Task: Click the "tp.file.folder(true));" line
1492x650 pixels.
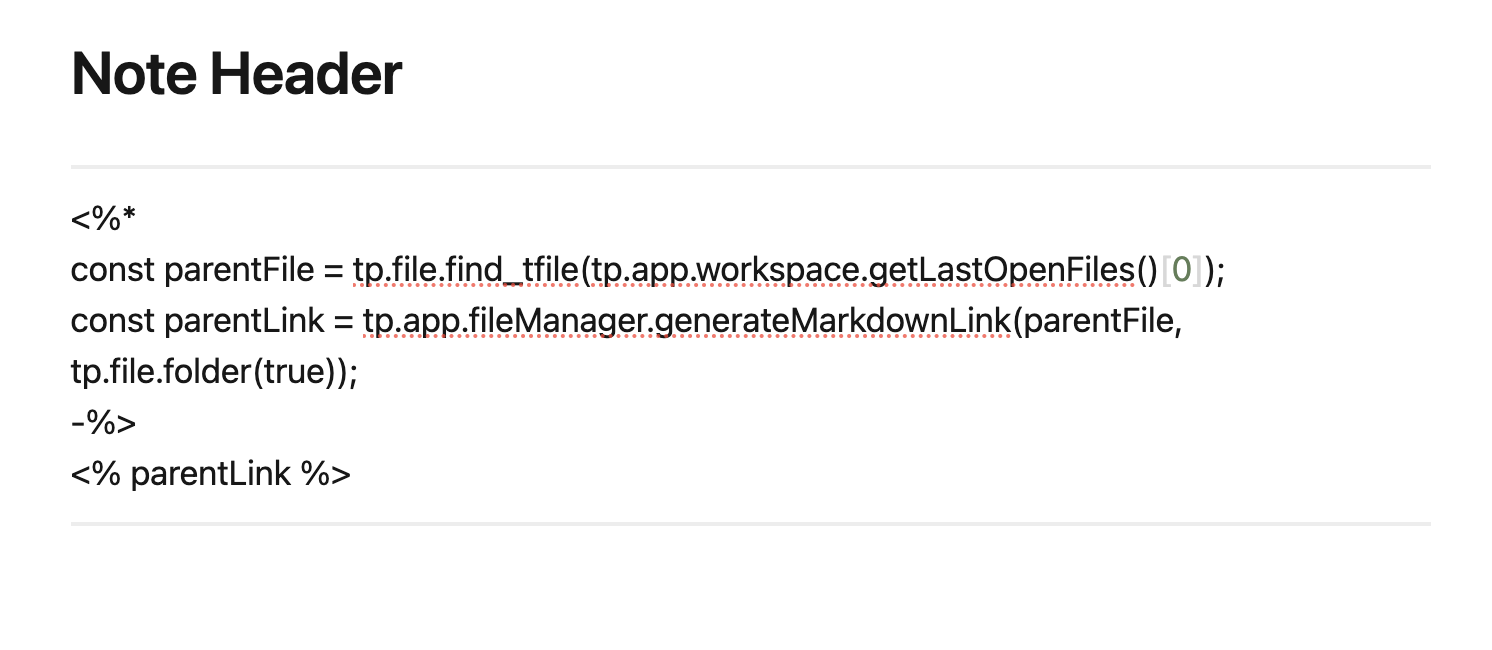Action: point(214,373)
